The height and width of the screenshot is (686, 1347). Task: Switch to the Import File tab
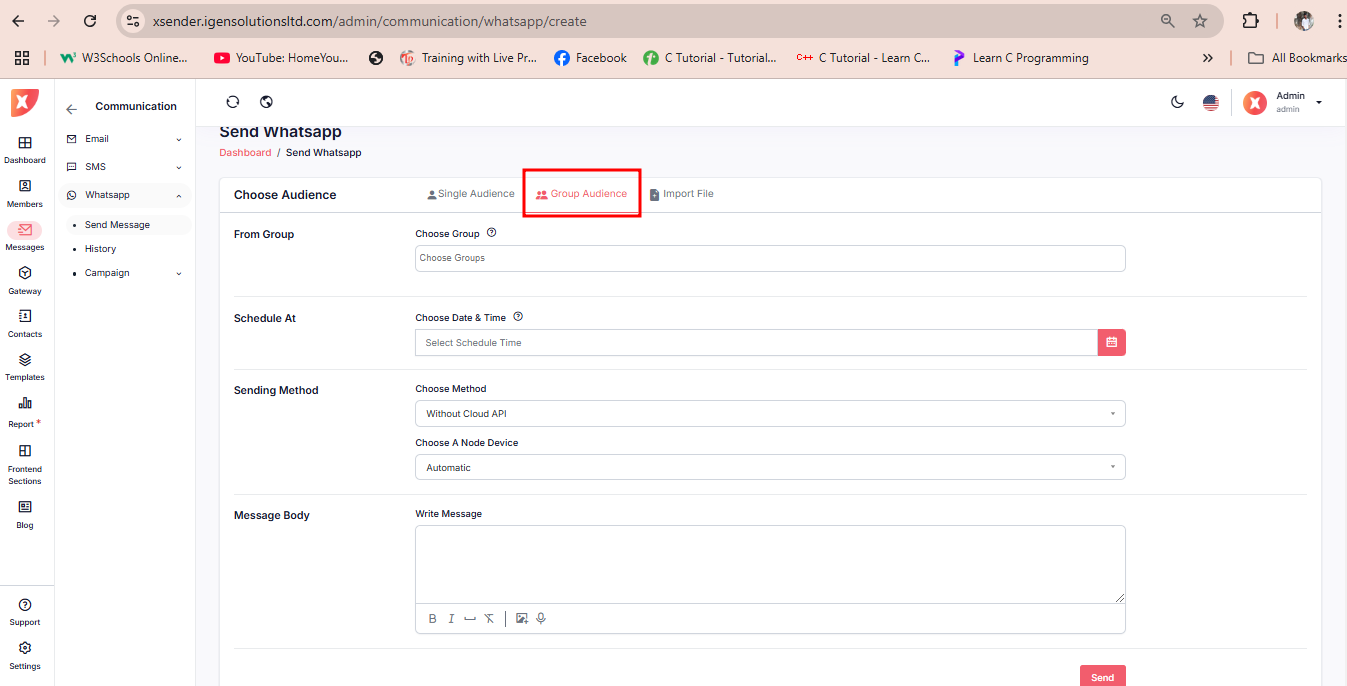tap(681, 194)
